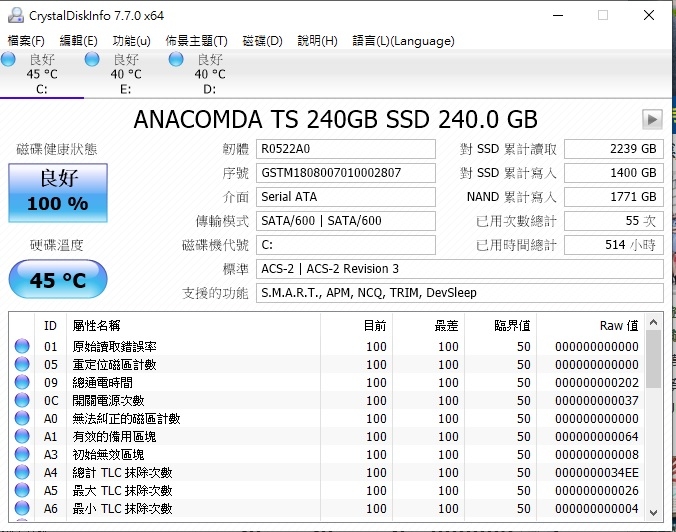The width and height of the screenshot is (676, 532).
Task: Select the D: drive tab
Action: [x=210, y=74]
